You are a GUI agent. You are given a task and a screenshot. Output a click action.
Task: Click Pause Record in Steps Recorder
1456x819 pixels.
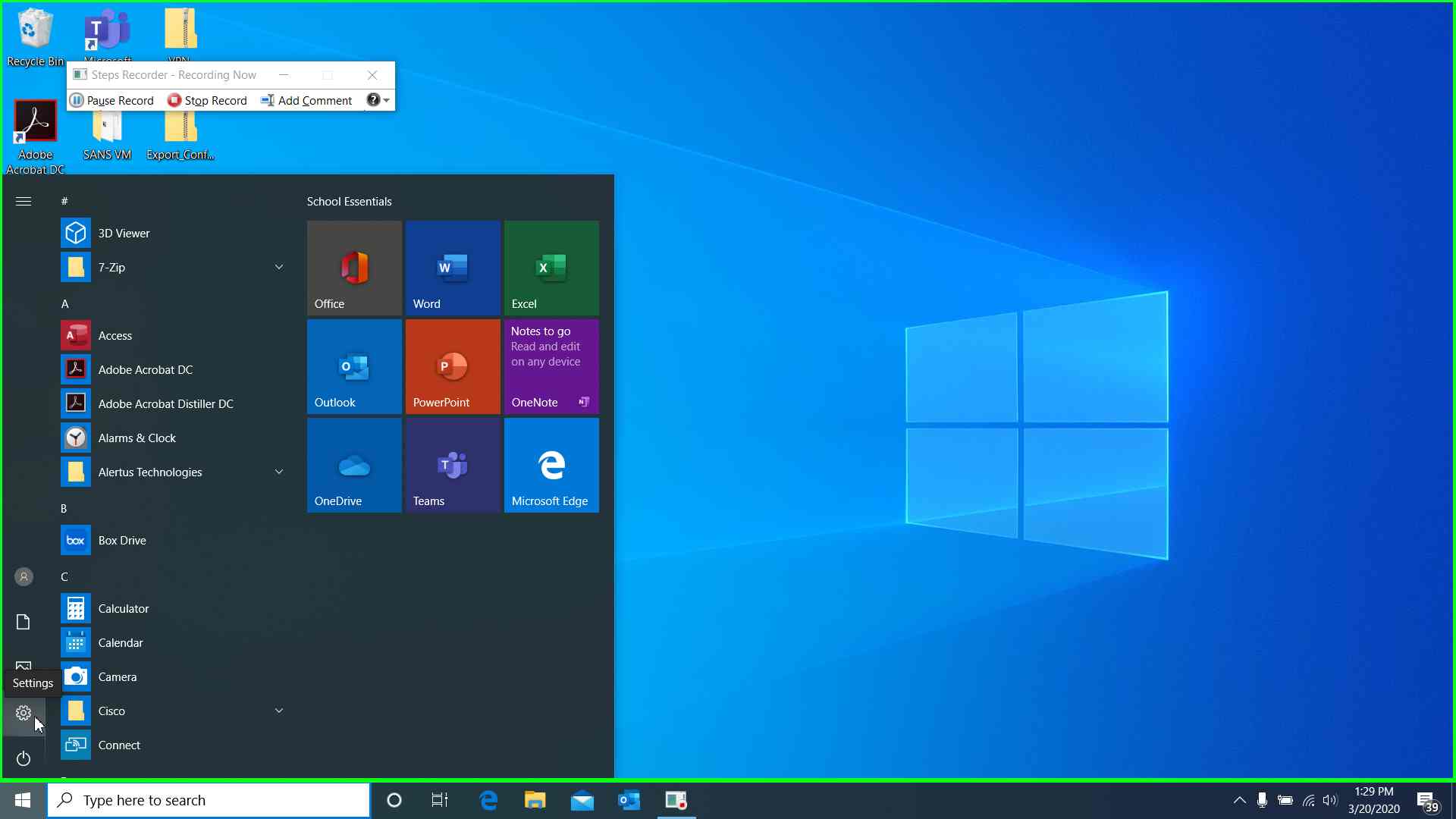coord(111,100)
